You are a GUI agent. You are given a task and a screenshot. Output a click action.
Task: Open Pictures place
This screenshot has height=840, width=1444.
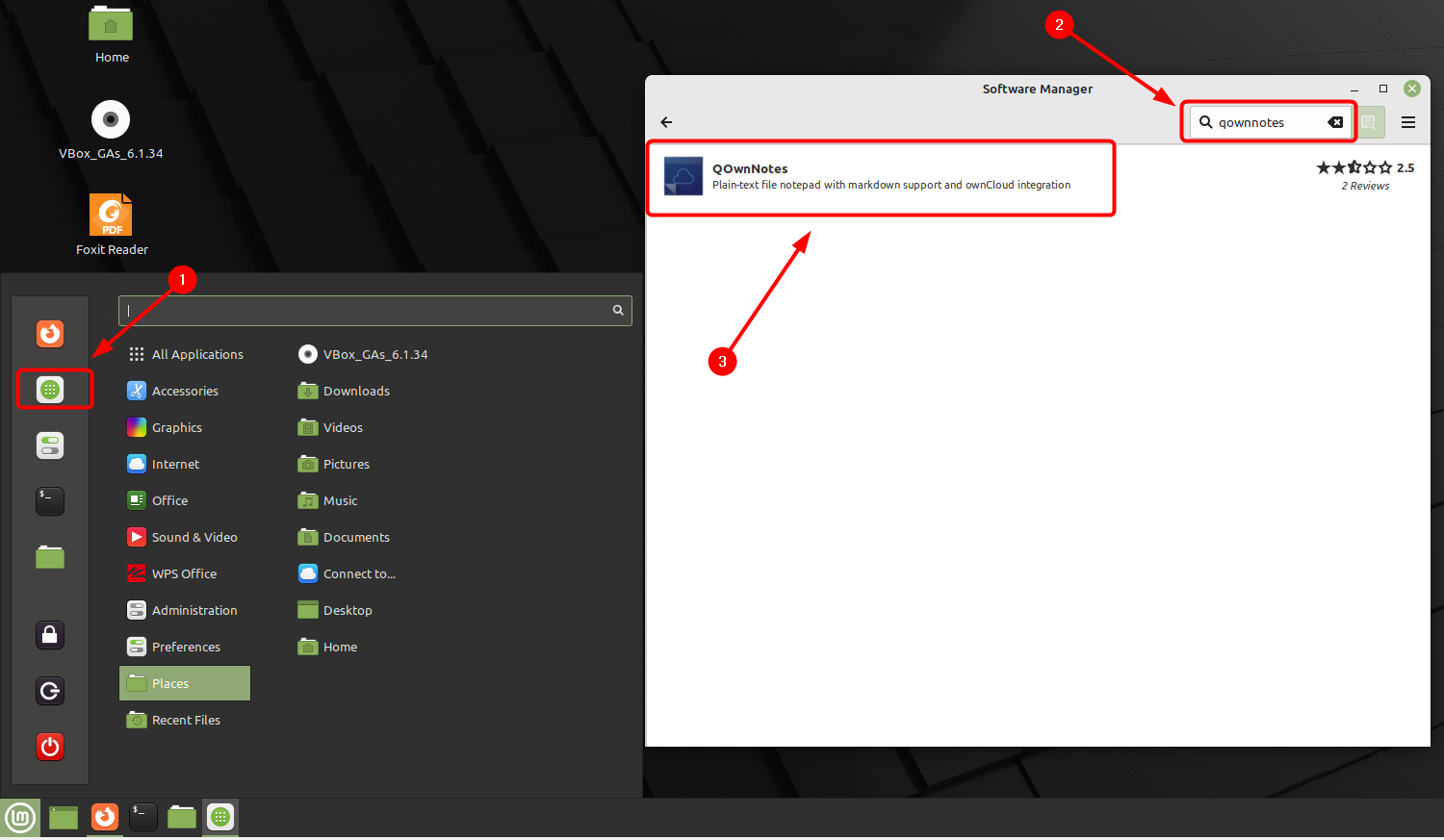click(335, 464)
